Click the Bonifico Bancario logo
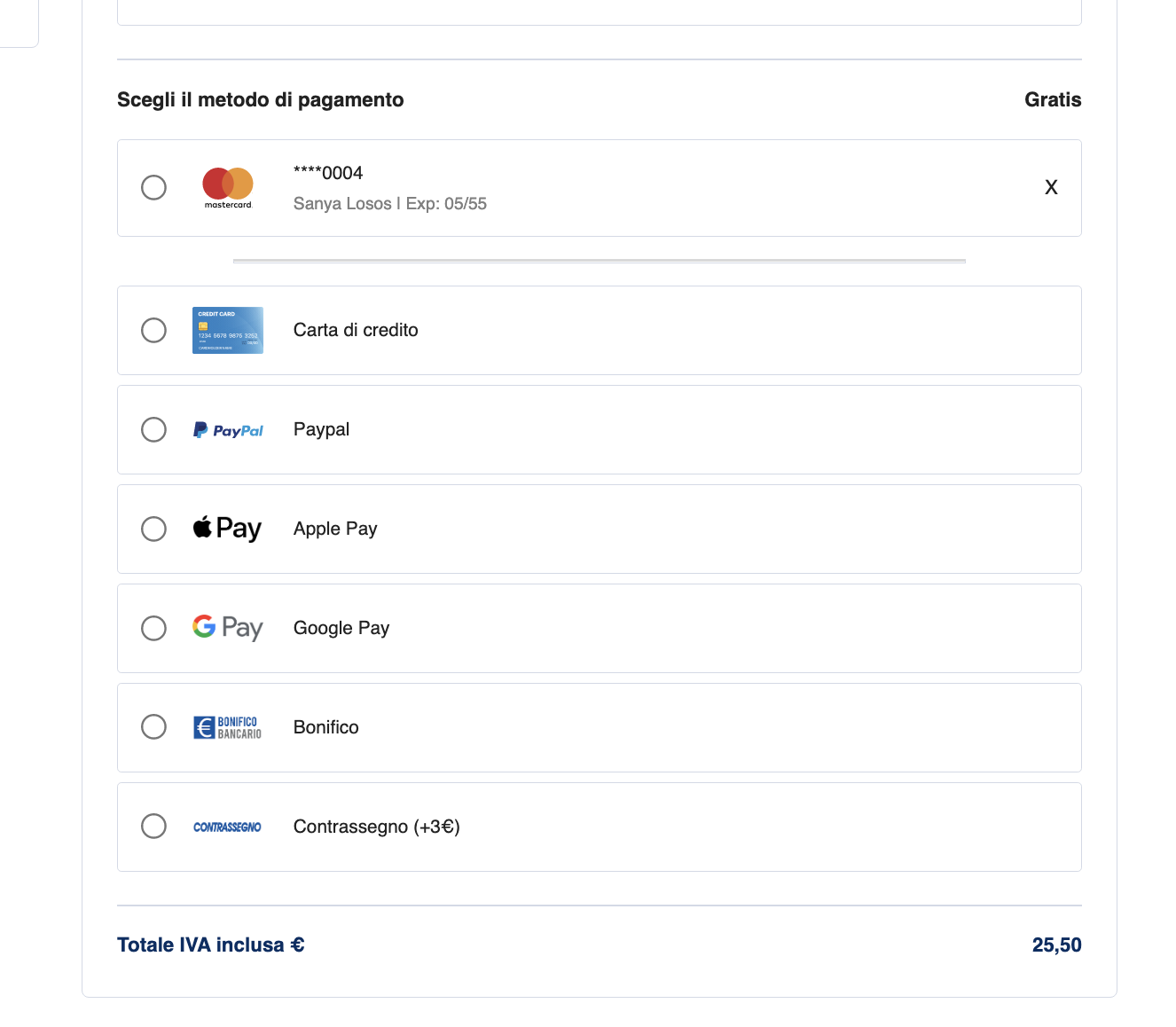This screenshot has width=1176, height=1027. click(227, 727)
